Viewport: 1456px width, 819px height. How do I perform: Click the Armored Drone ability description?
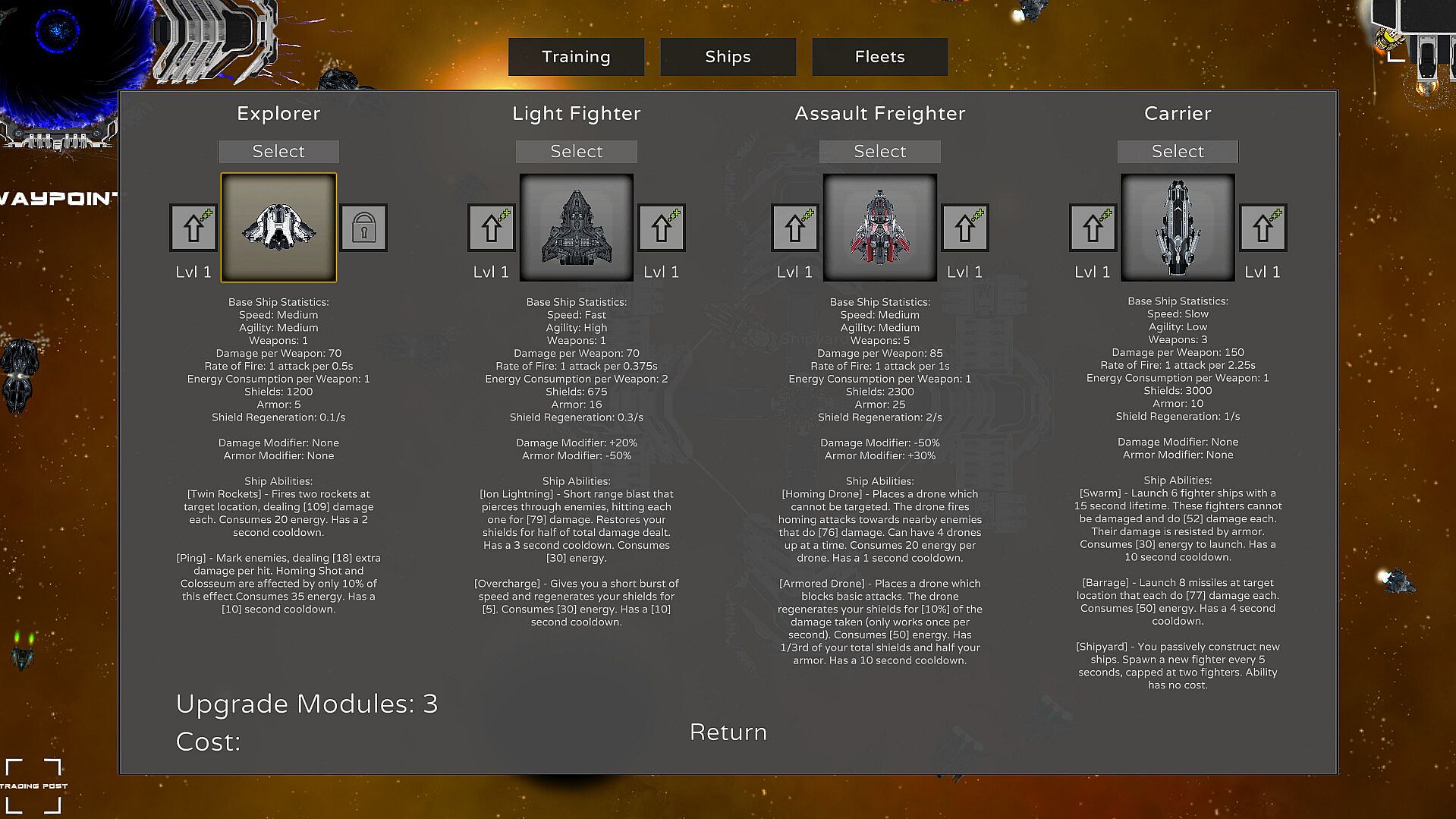click(x=880, y=622)
